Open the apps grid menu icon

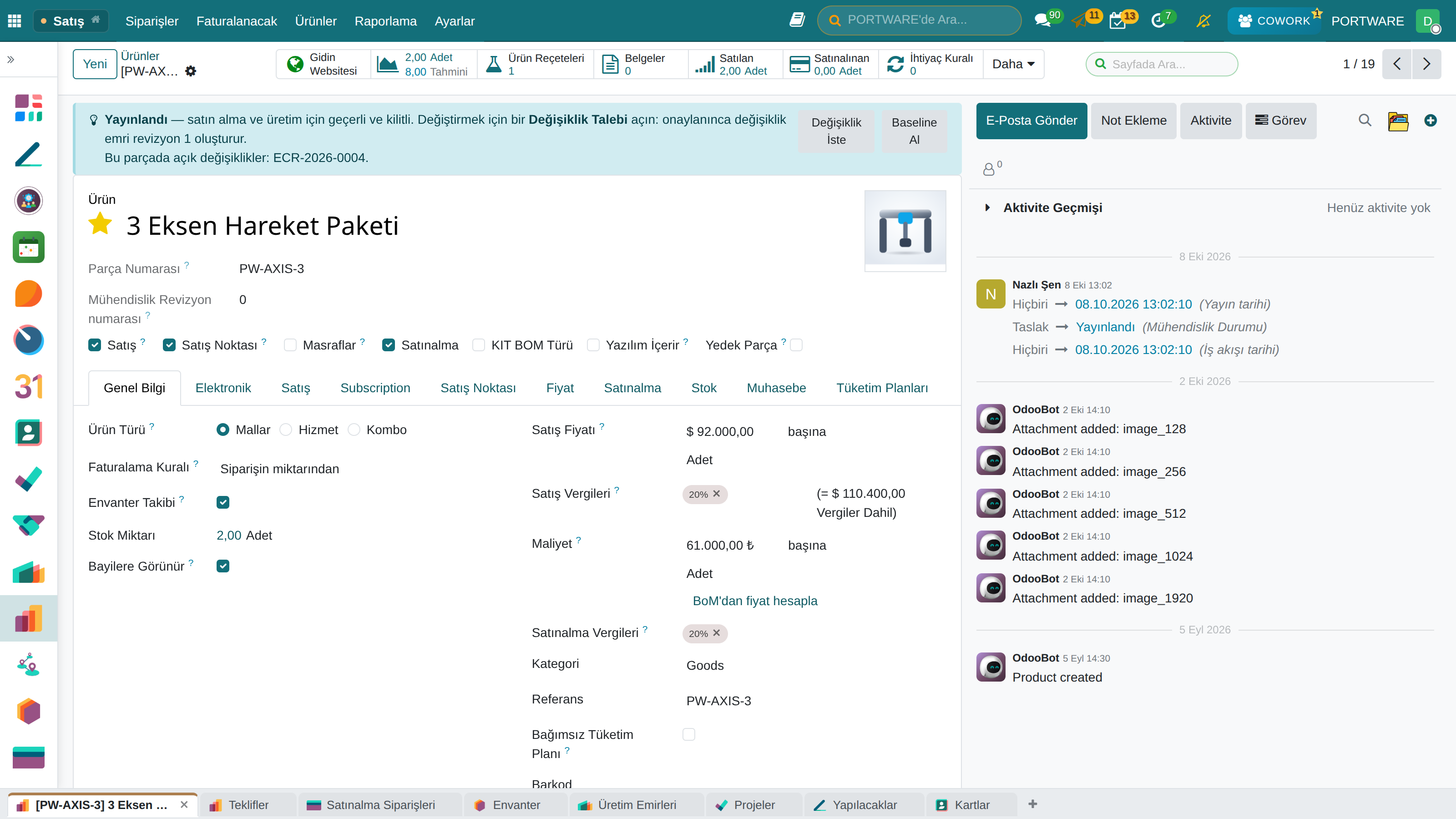(x=15, y=21)
